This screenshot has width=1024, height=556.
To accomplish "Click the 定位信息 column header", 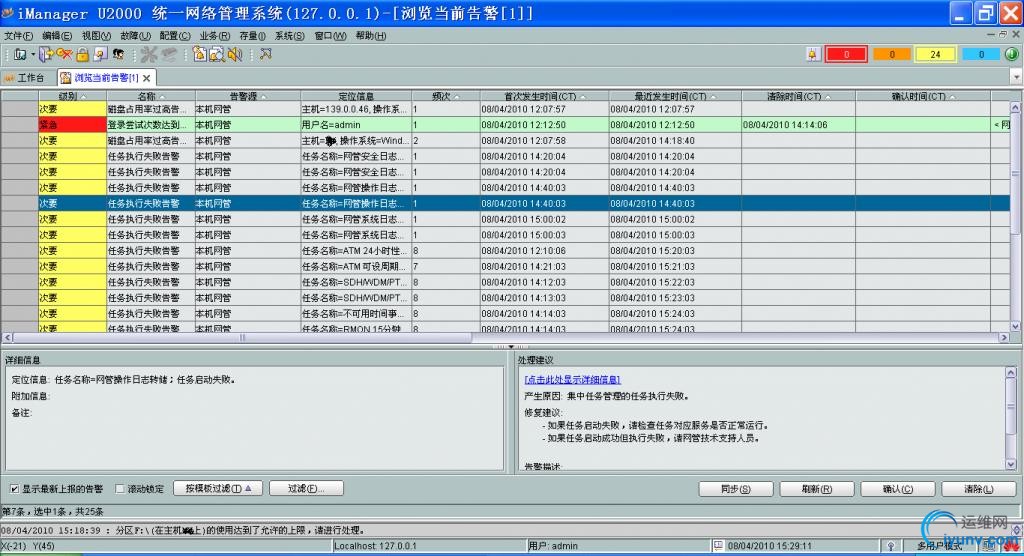I will click(x=356, y=96).
